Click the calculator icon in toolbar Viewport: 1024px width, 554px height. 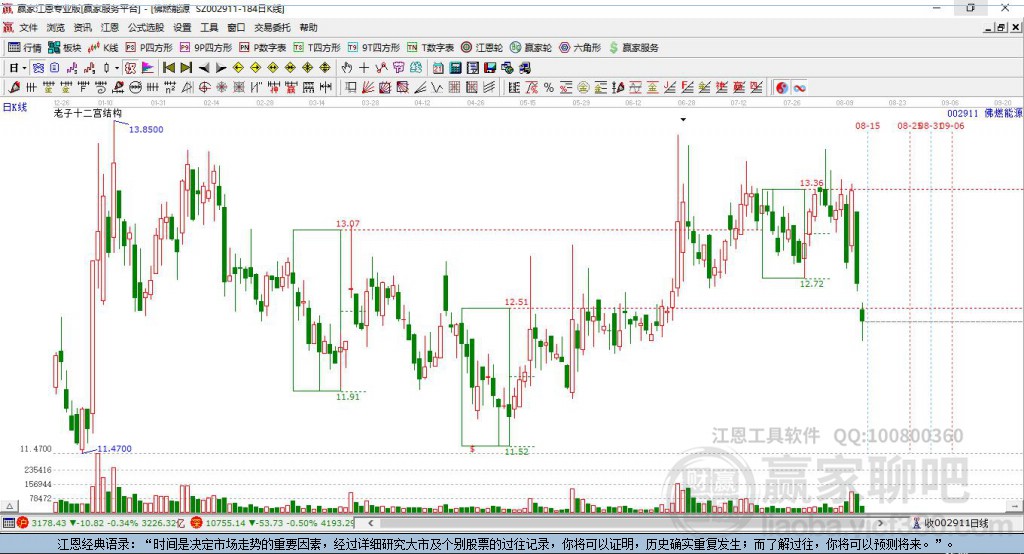[455, 68]
